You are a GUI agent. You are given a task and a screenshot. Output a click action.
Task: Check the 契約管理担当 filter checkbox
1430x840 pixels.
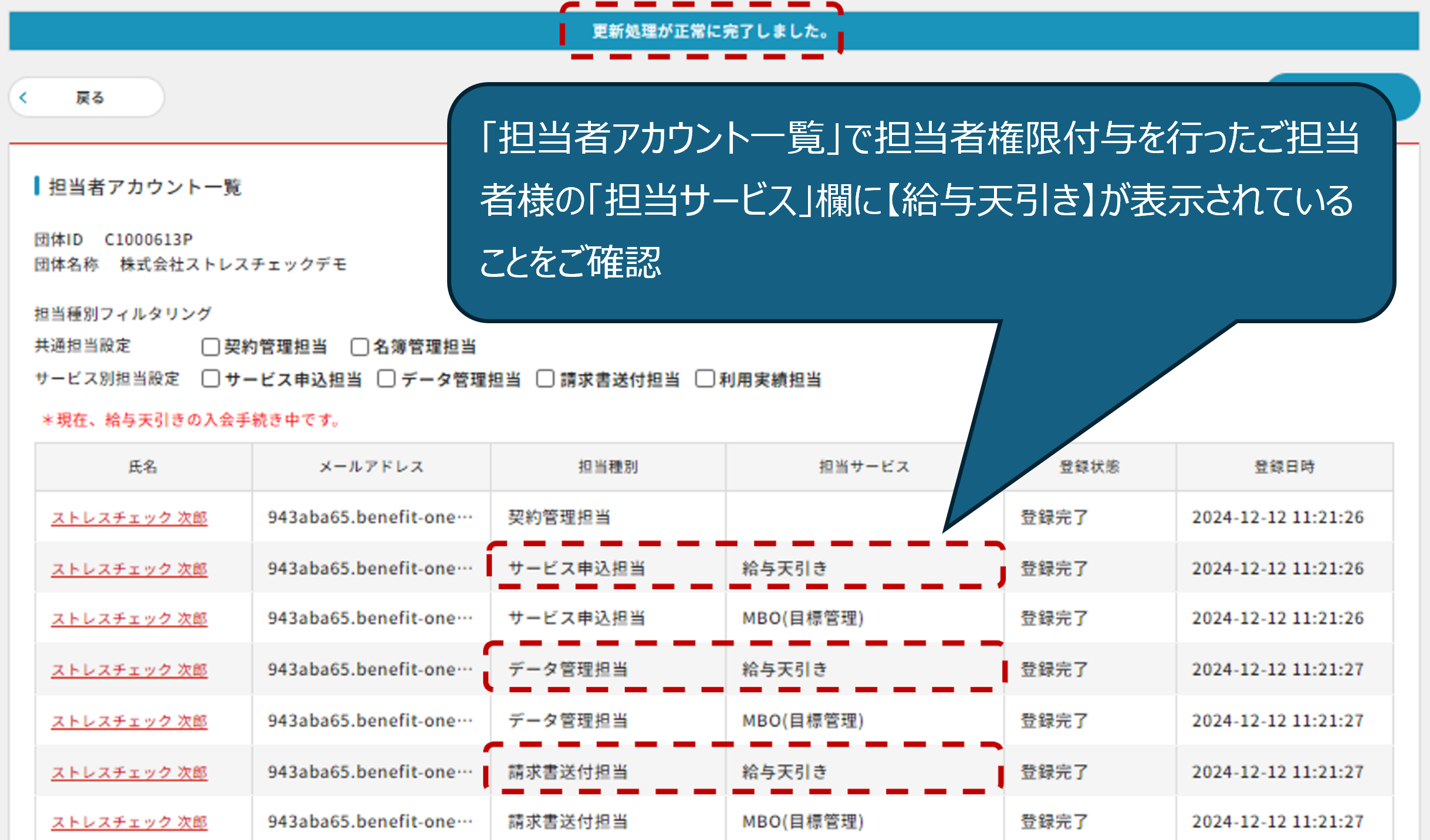tap(210, 347)
